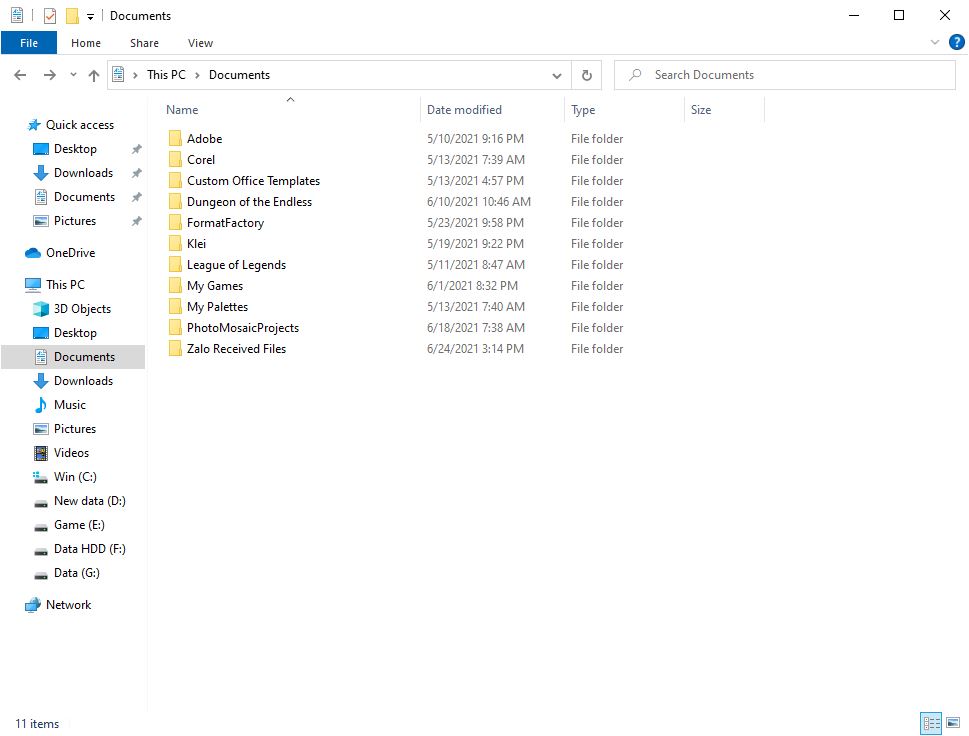Viewport: 969px width, 736px height.
Task: Click This PC in the address breadcrumb
Action: [166, 75]
